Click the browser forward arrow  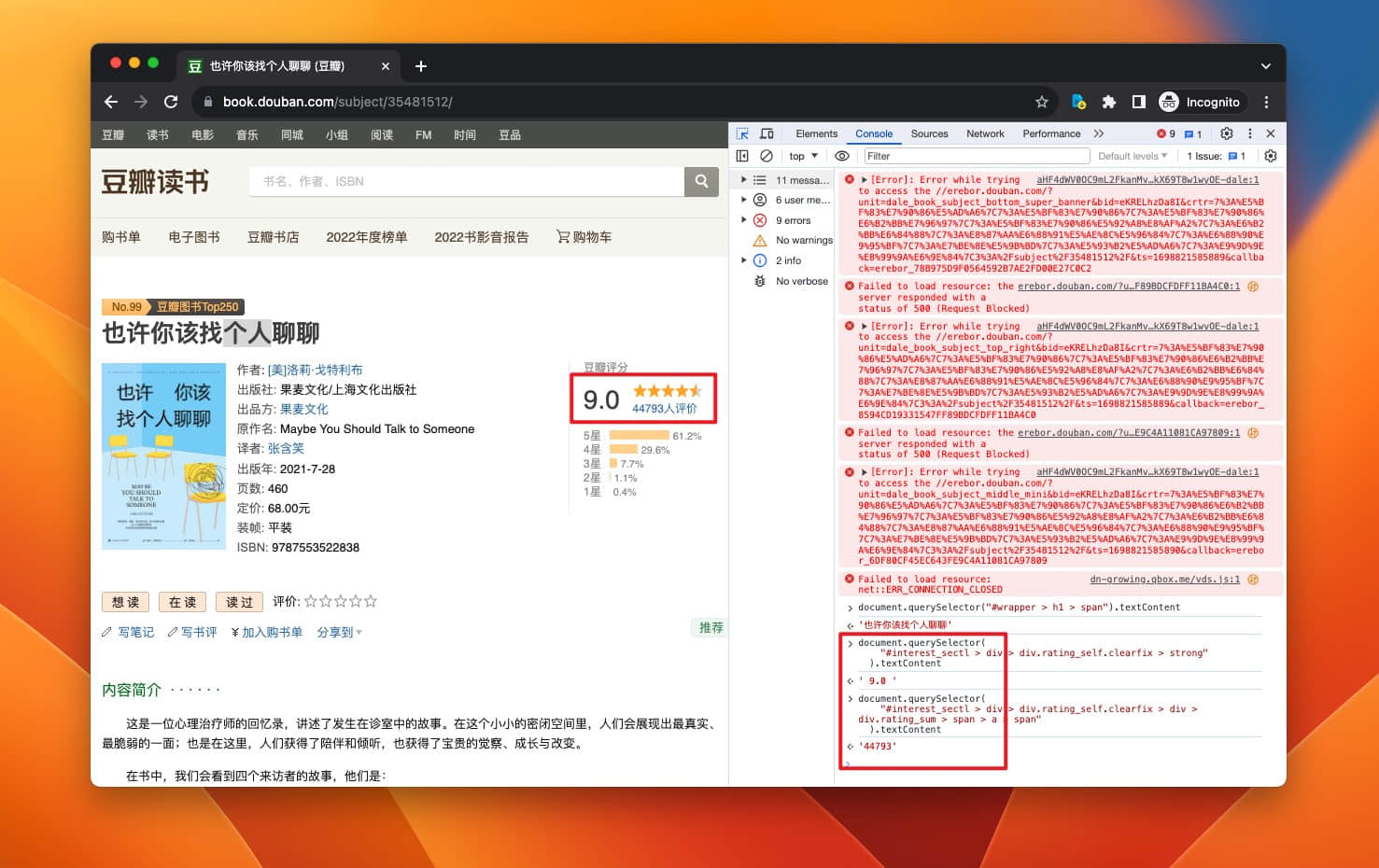[141, 102]
